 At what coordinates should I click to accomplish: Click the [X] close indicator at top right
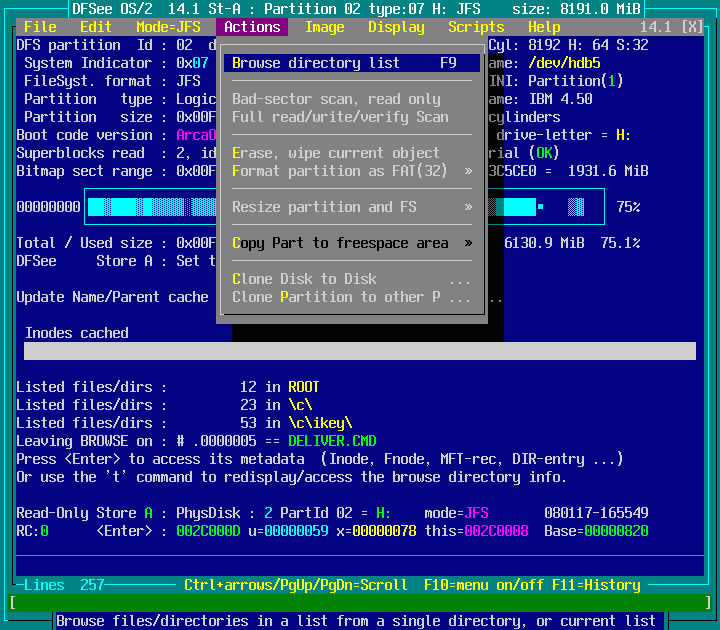pyautogui.click(x=692, y=27)
